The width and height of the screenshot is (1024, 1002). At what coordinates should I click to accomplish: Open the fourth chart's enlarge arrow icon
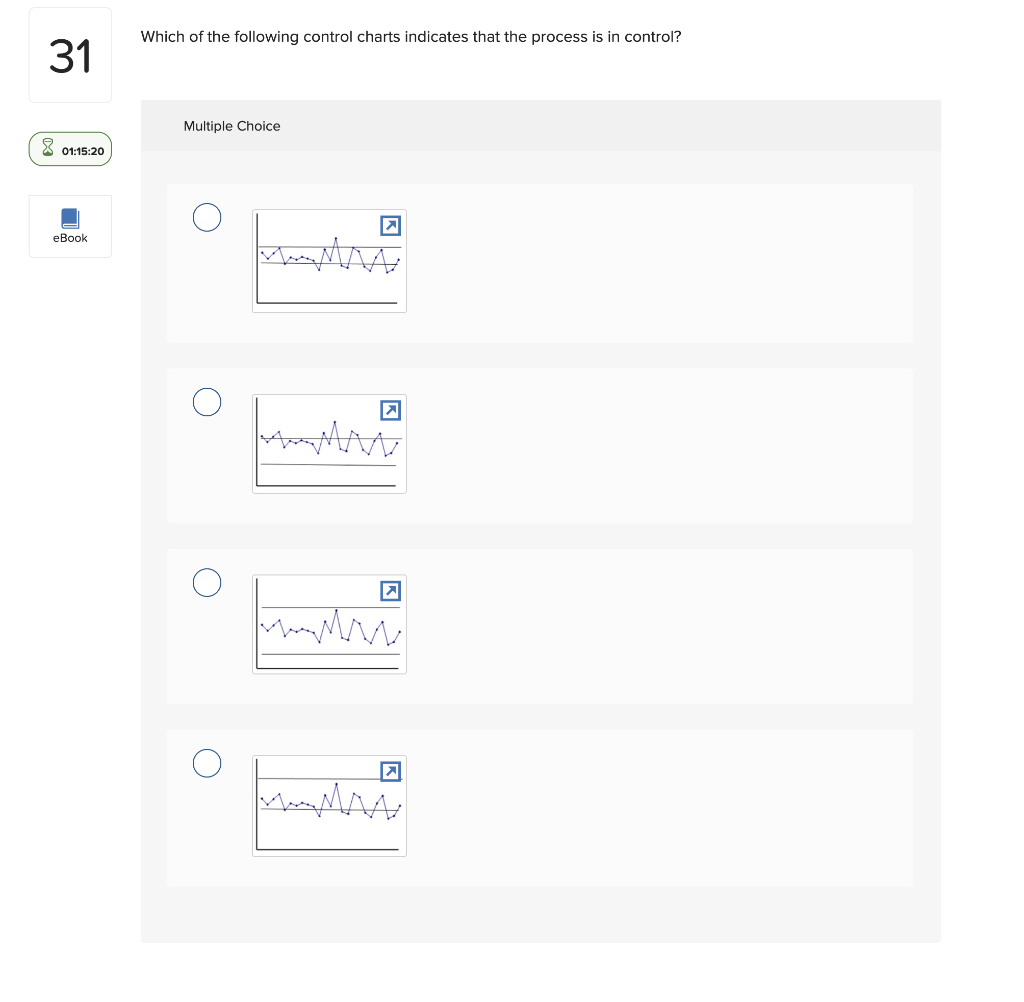tap(390, 771)
